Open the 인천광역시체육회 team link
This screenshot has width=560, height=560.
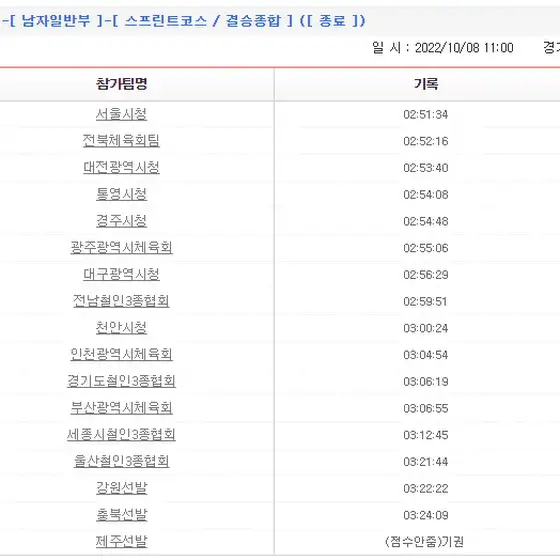(x=121, y=355)
